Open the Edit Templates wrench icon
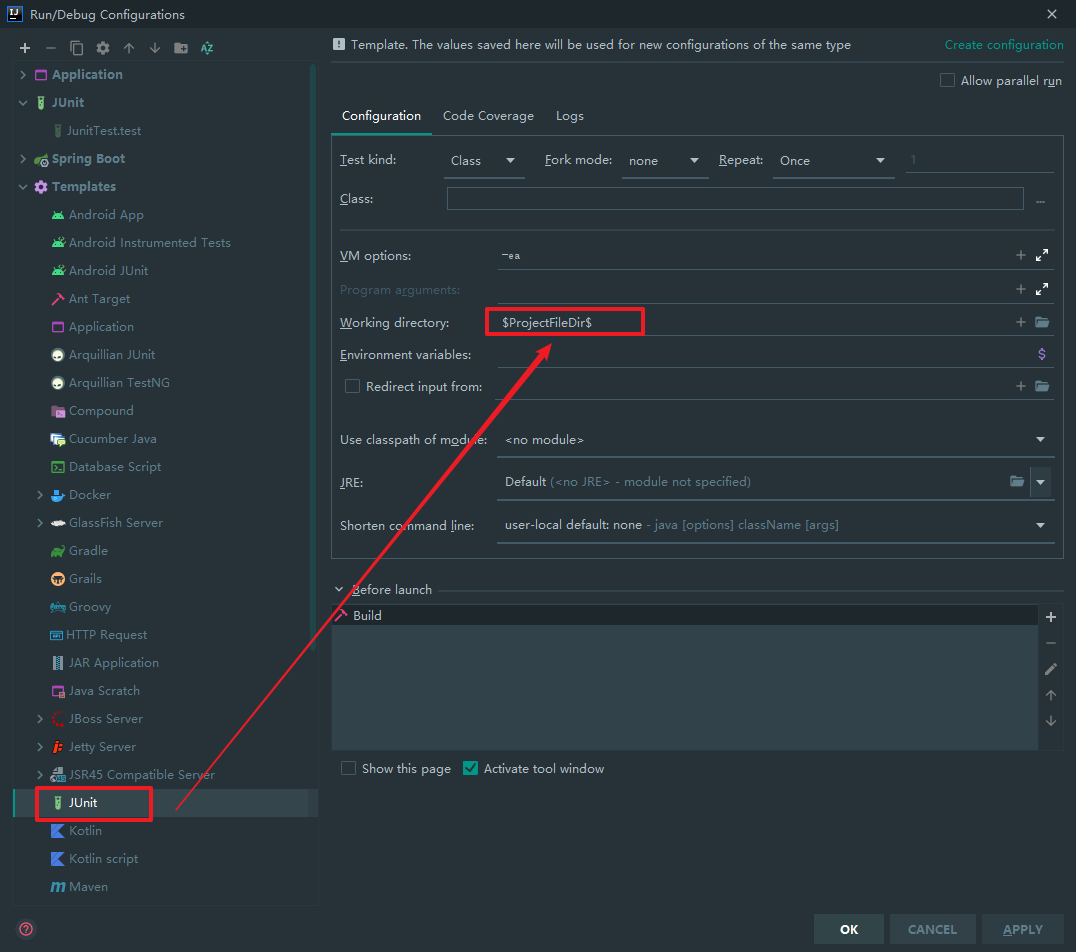Viewport: 1076px width, 952px height. point(103,48)
